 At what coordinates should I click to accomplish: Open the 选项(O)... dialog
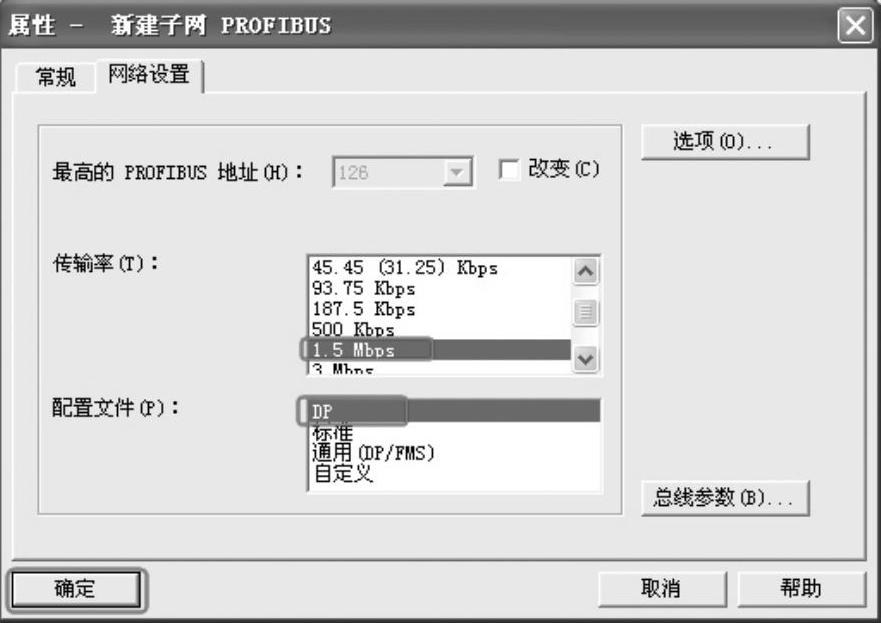coord(725,142)
